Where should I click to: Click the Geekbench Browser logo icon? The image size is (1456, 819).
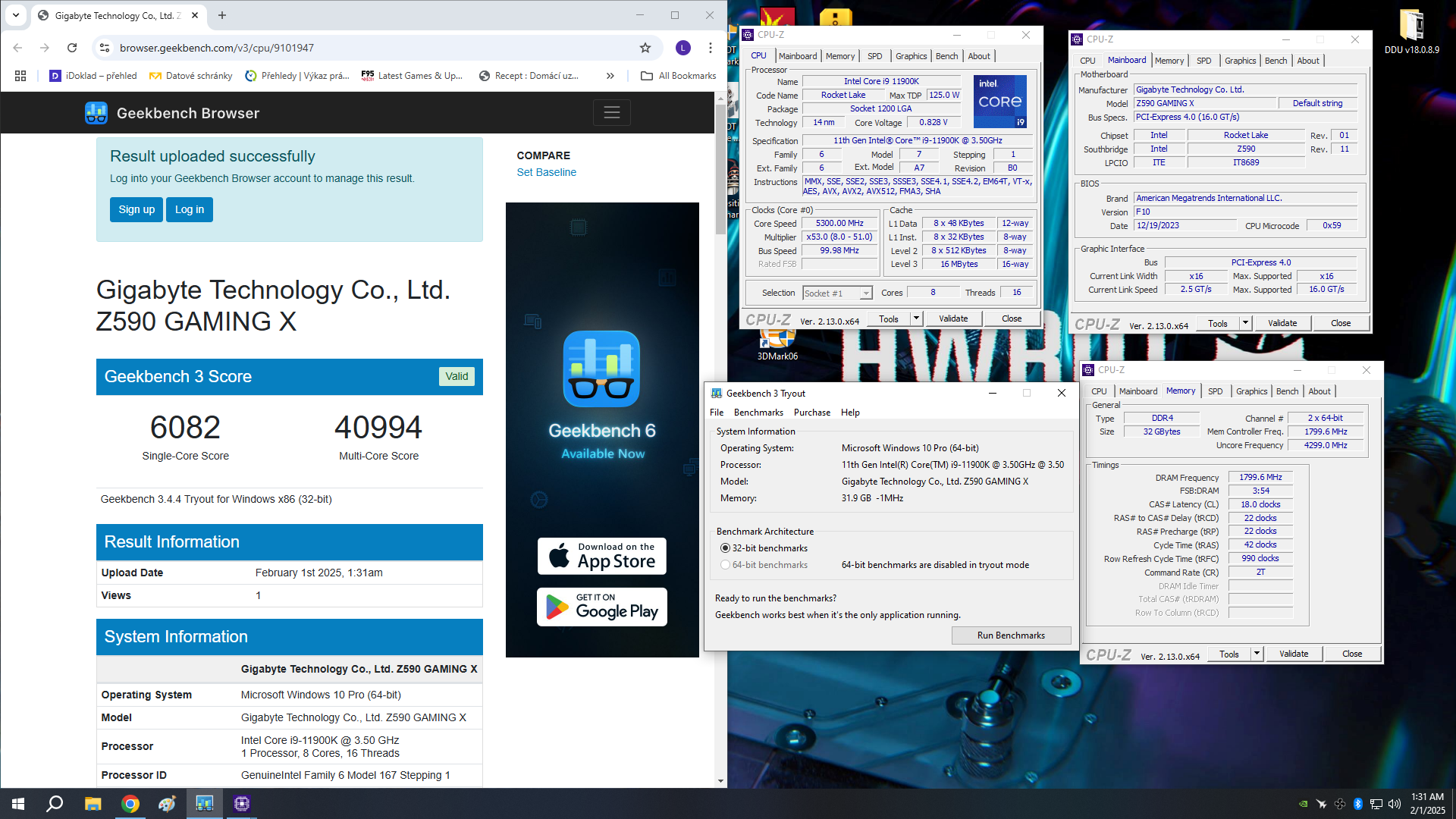(96, 113)
